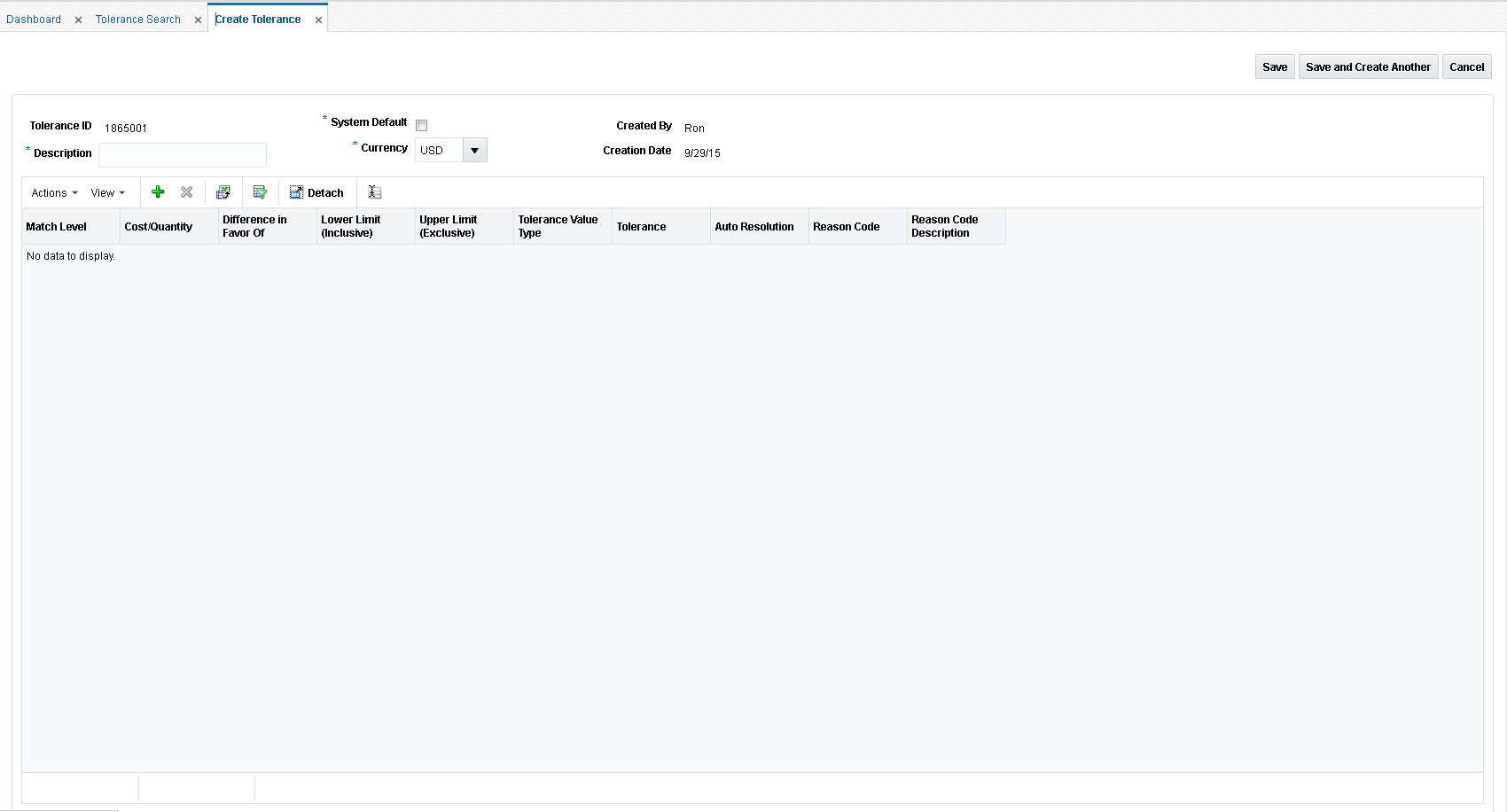Close the Tolerance Search tab

(x=198, y=20)
